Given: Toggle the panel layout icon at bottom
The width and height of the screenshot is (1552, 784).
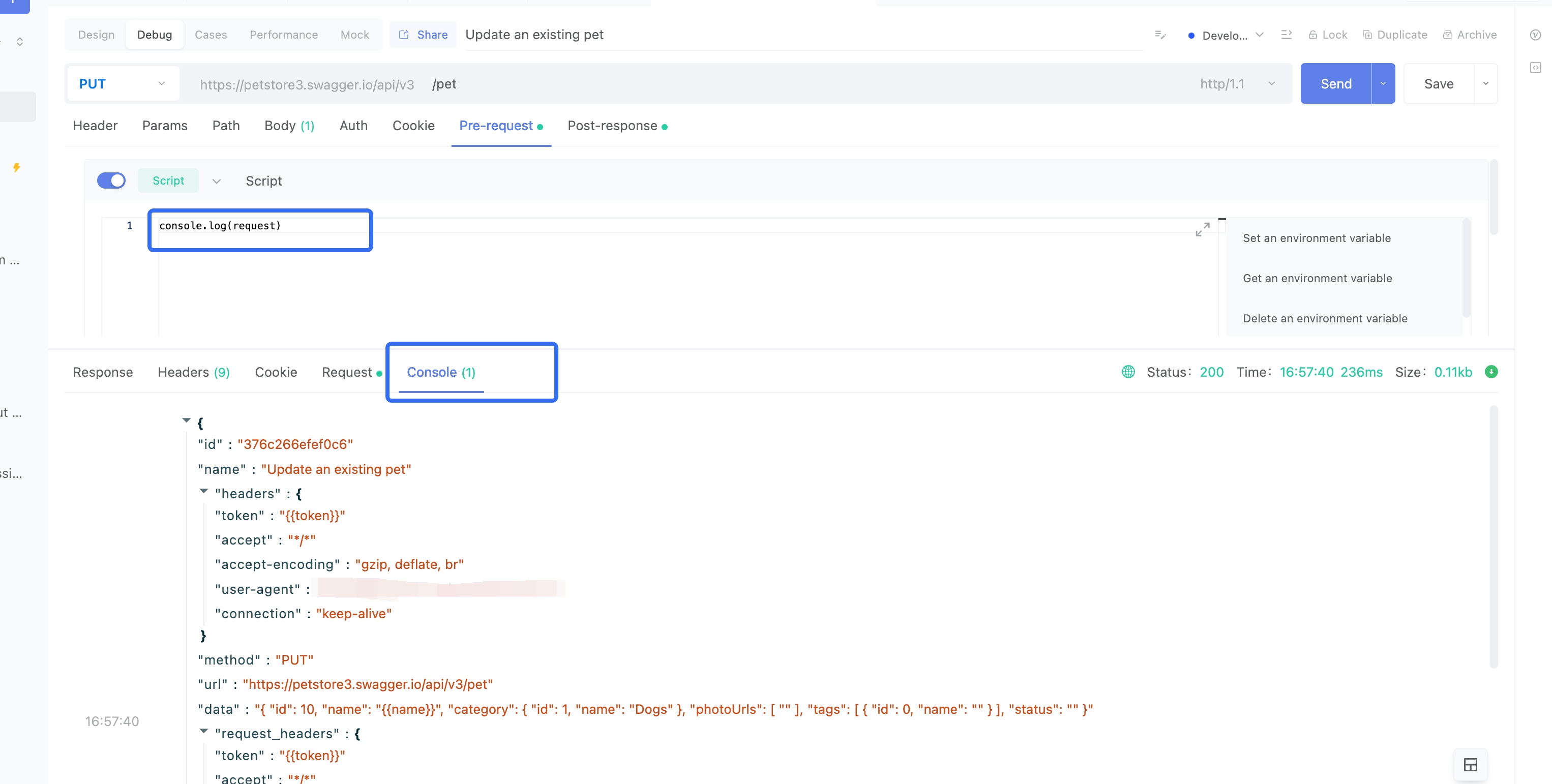Looking at the screenshot, I should (1470, 765).
